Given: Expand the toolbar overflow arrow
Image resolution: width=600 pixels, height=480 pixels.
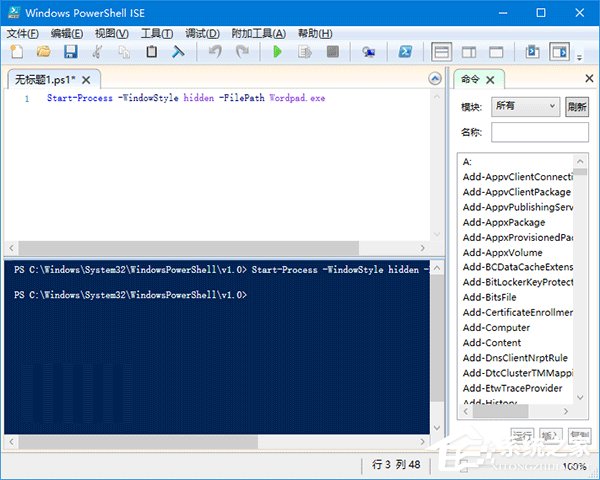Looking at the screenshot, I should pyautogui.click(x=580, y=56).
